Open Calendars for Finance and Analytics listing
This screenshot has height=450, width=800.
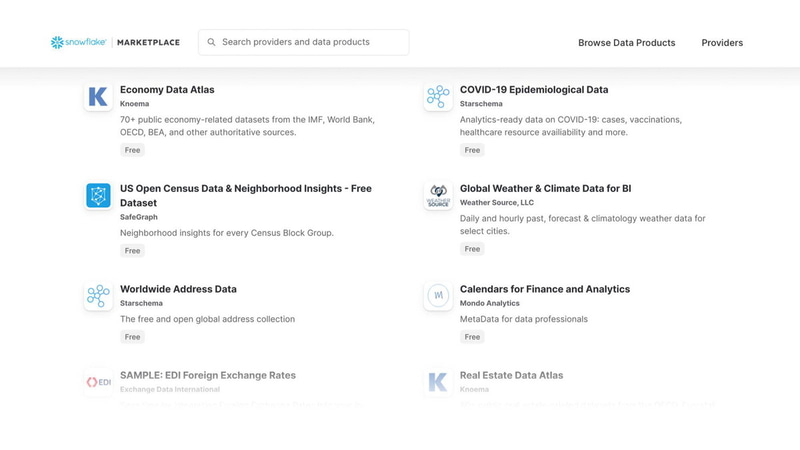click(x=545, y=289)
